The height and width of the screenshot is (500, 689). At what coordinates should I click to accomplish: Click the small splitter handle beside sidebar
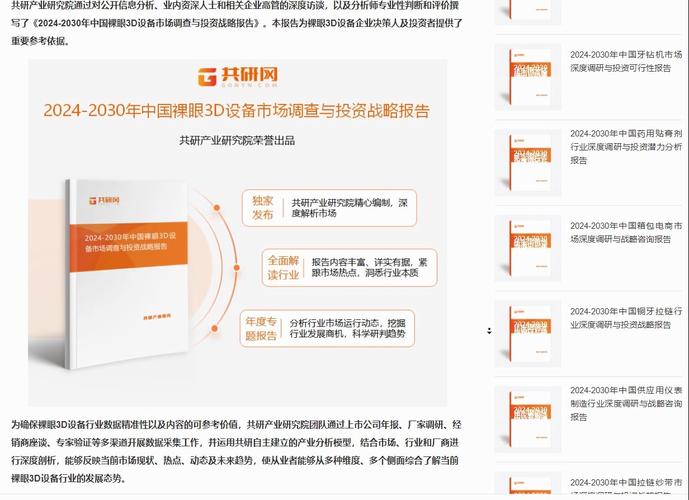click(x=490, y=331)
